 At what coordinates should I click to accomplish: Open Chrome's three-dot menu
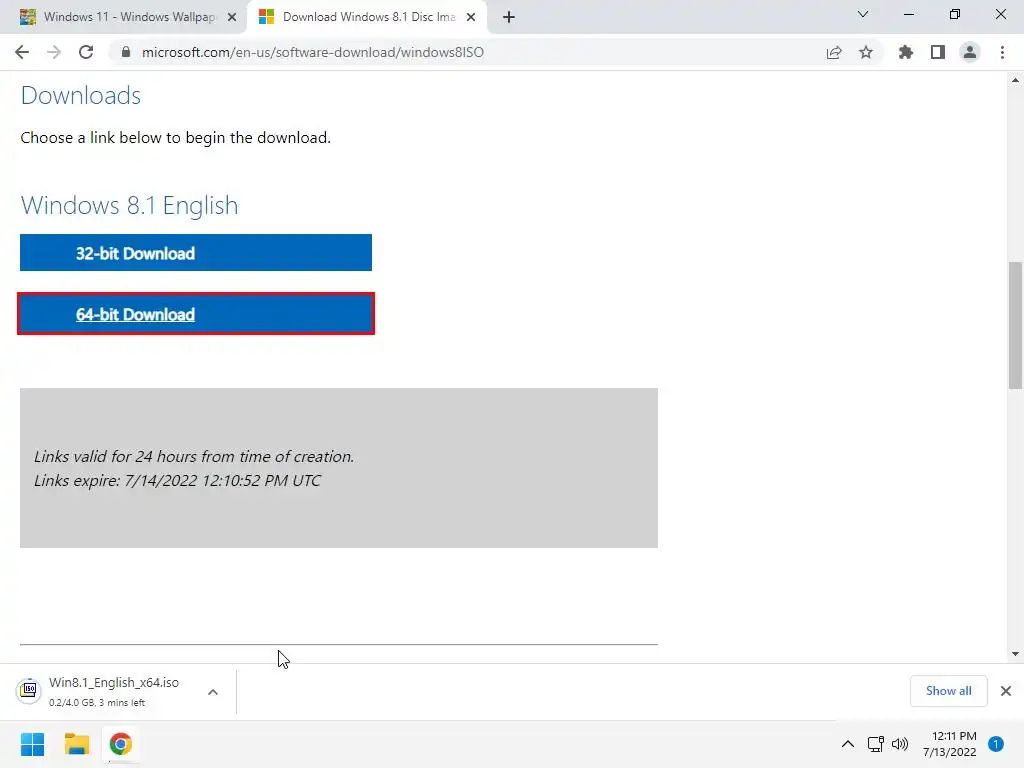[x=1002, y=52]
